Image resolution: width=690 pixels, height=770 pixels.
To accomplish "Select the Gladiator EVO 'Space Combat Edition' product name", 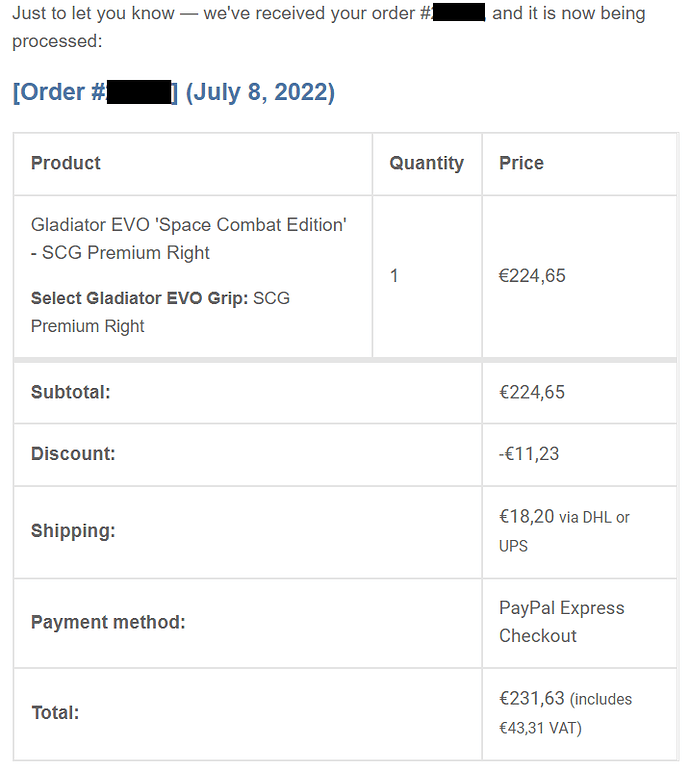I will point(189,239).
